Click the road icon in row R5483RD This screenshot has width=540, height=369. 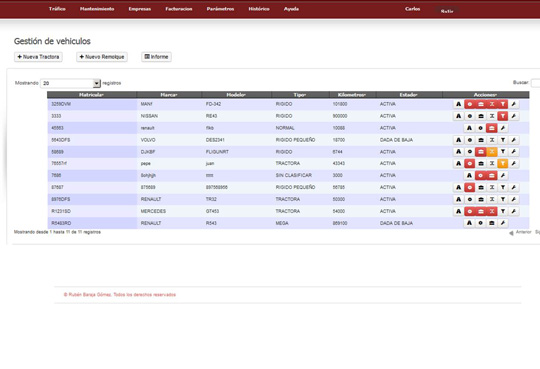469,223
